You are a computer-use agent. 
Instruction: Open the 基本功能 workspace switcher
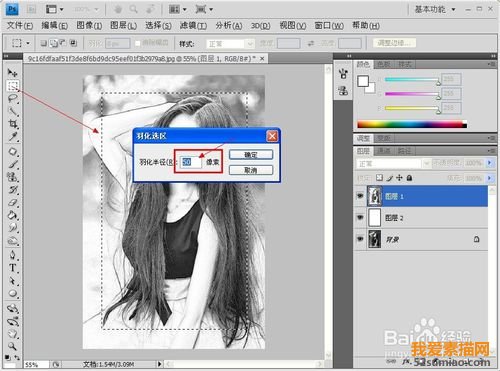click(x=435, y=9)
